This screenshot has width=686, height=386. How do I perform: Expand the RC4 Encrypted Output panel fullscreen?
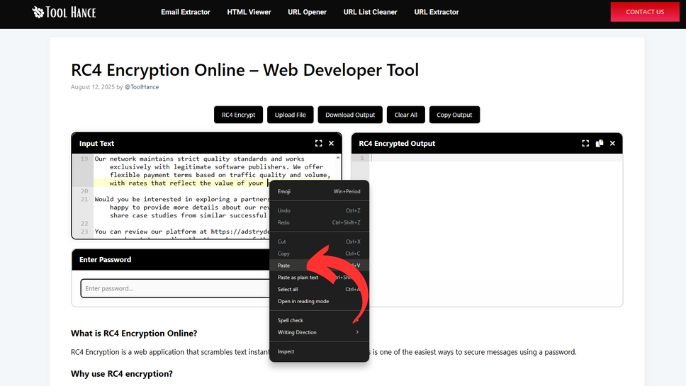click(585, 143)
